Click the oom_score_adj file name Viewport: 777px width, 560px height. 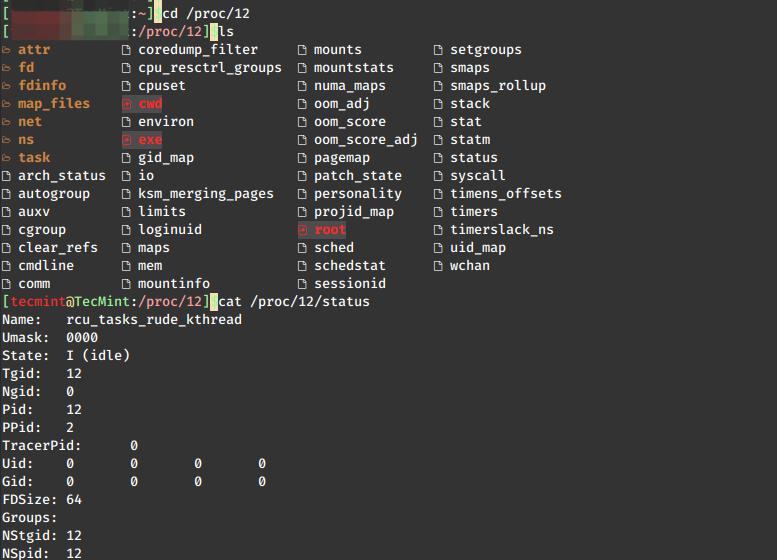366,140
